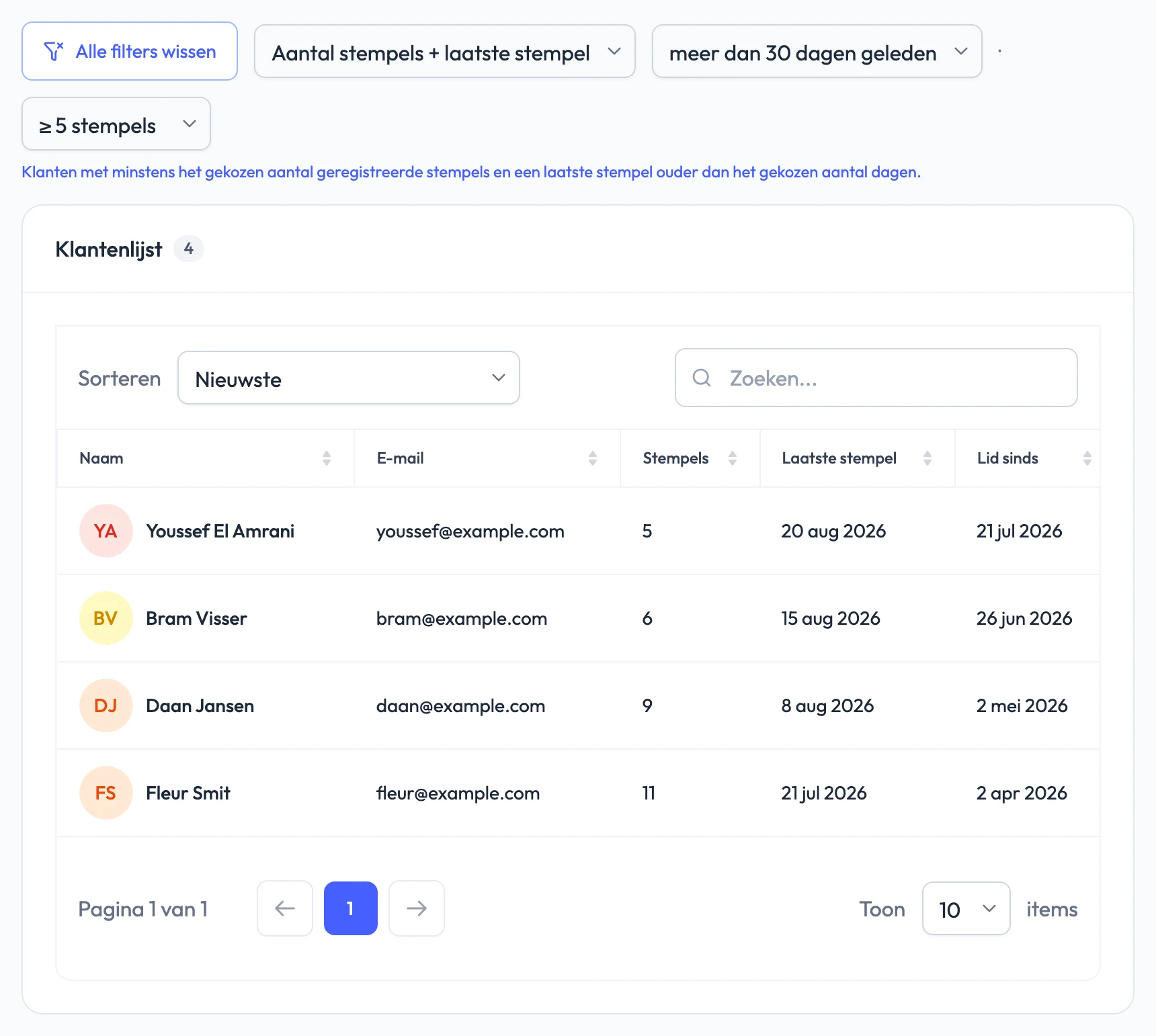Sort by Laatste stempel column icon

pos(927,458)
